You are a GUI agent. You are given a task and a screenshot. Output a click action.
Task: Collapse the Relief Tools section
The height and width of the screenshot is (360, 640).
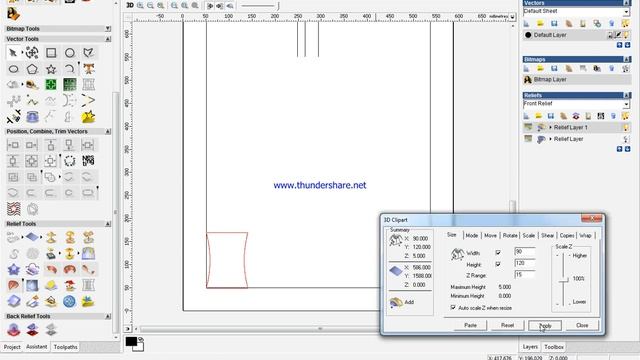click(108, 224)
